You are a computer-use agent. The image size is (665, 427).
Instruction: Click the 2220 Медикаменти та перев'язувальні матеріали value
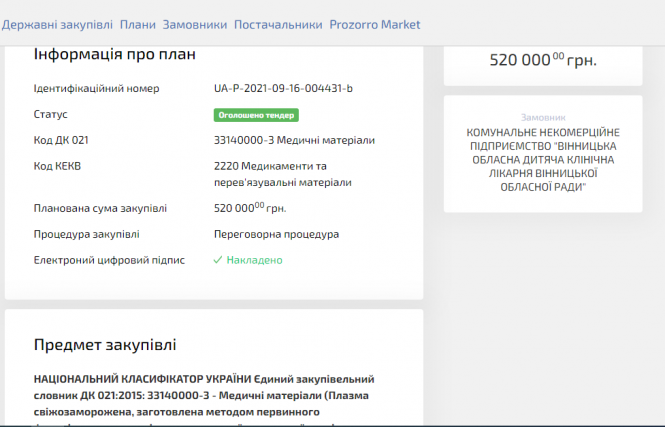283,174
